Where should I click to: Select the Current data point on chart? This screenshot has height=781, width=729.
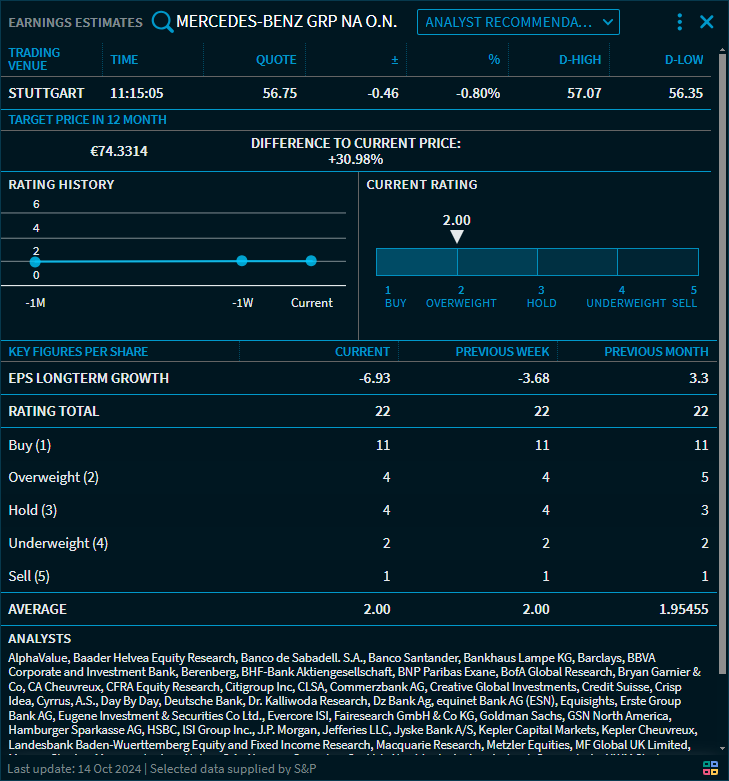[x=311, y=261]
